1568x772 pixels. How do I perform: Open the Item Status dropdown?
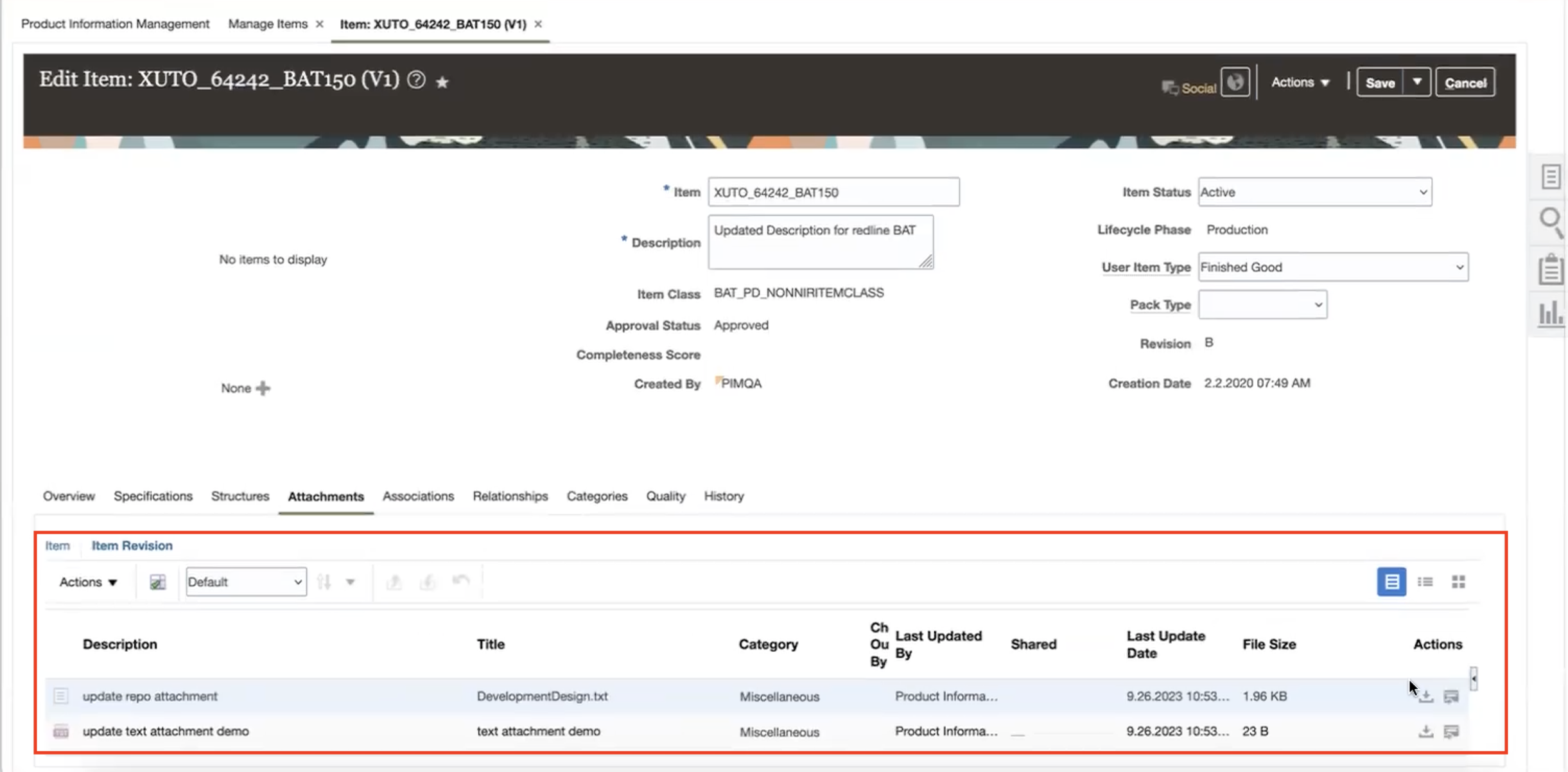[1315, 192]
